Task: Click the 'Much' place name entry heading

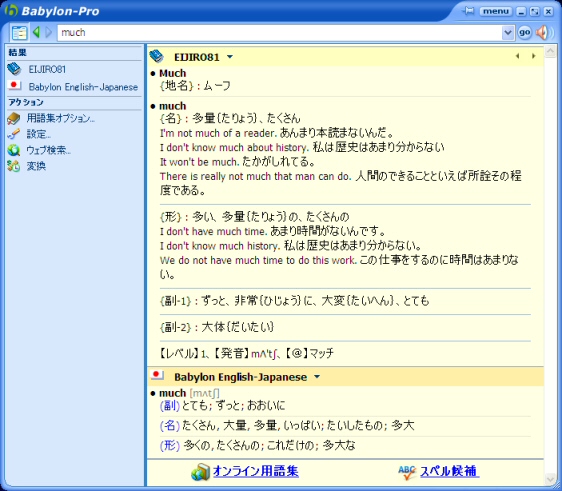Action: pyautogui.click(x=172, y=73)
